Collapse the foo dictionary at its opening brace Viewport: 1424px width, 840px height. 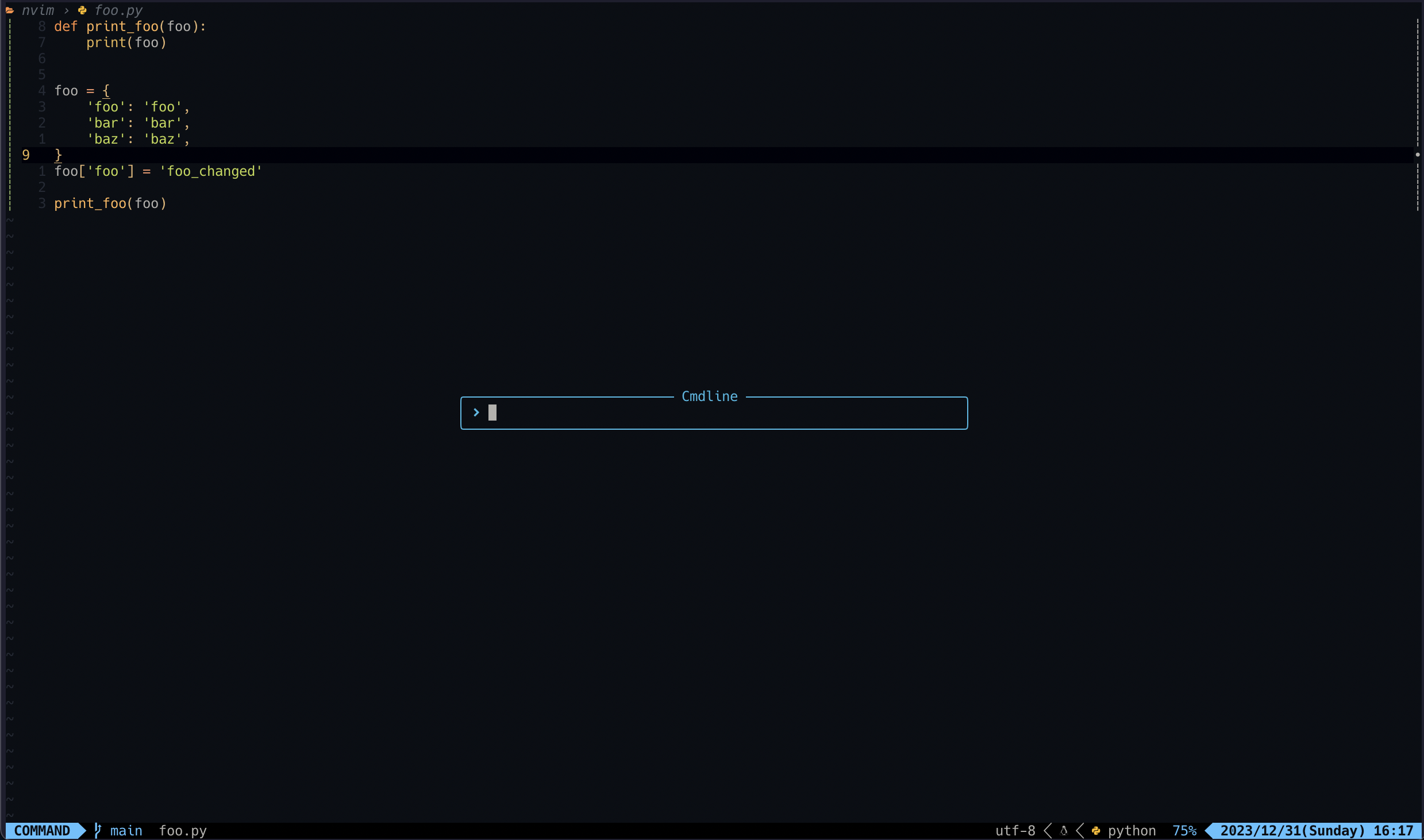click(x=107, y=90)
